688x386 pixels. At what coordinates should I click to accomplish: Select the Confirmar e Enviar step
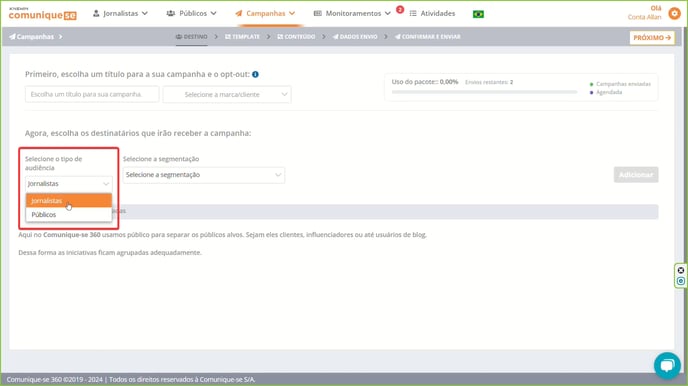(x=427, y=37)
